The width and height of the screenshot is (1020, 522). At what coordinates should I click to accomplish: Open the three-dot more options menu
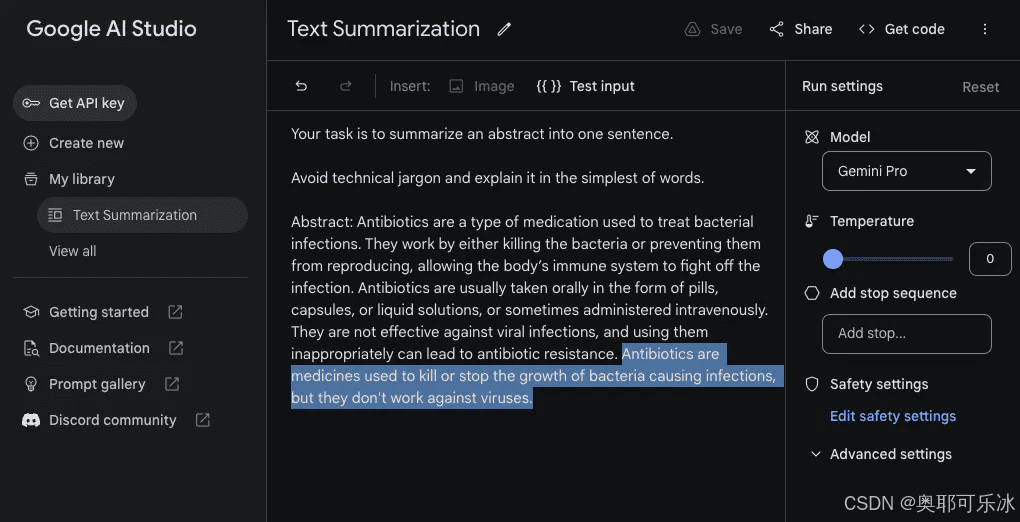point(985,29)
